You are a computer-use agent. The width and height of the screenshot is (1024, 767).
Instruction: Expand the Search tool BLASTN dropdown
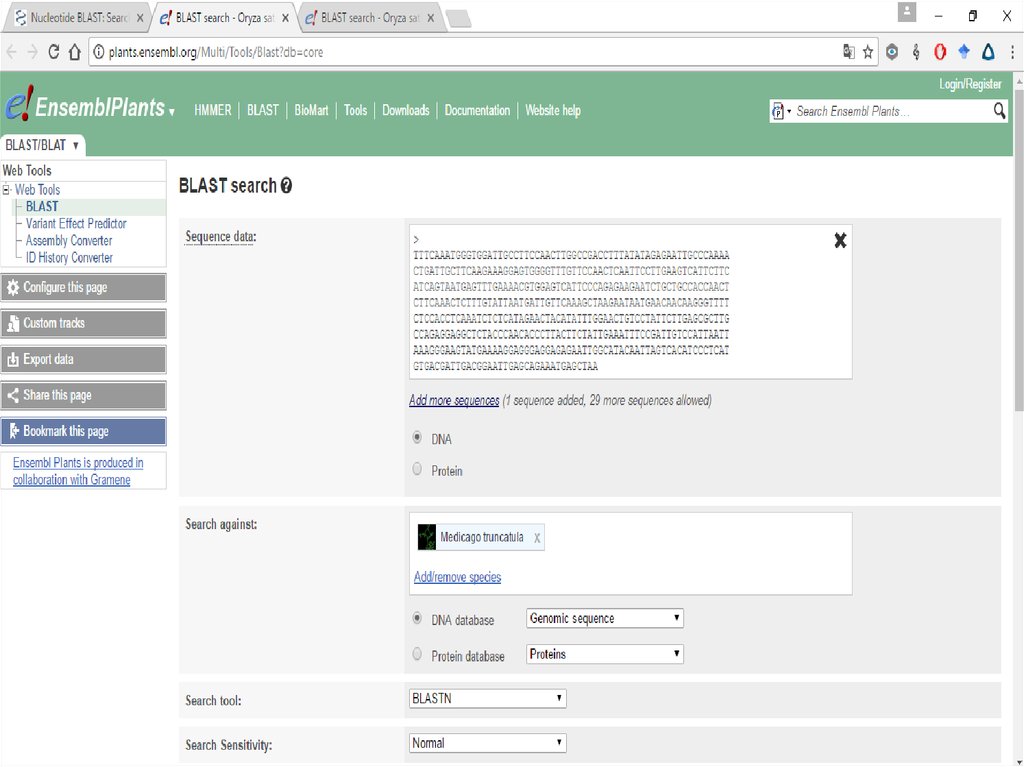[488, 699]
